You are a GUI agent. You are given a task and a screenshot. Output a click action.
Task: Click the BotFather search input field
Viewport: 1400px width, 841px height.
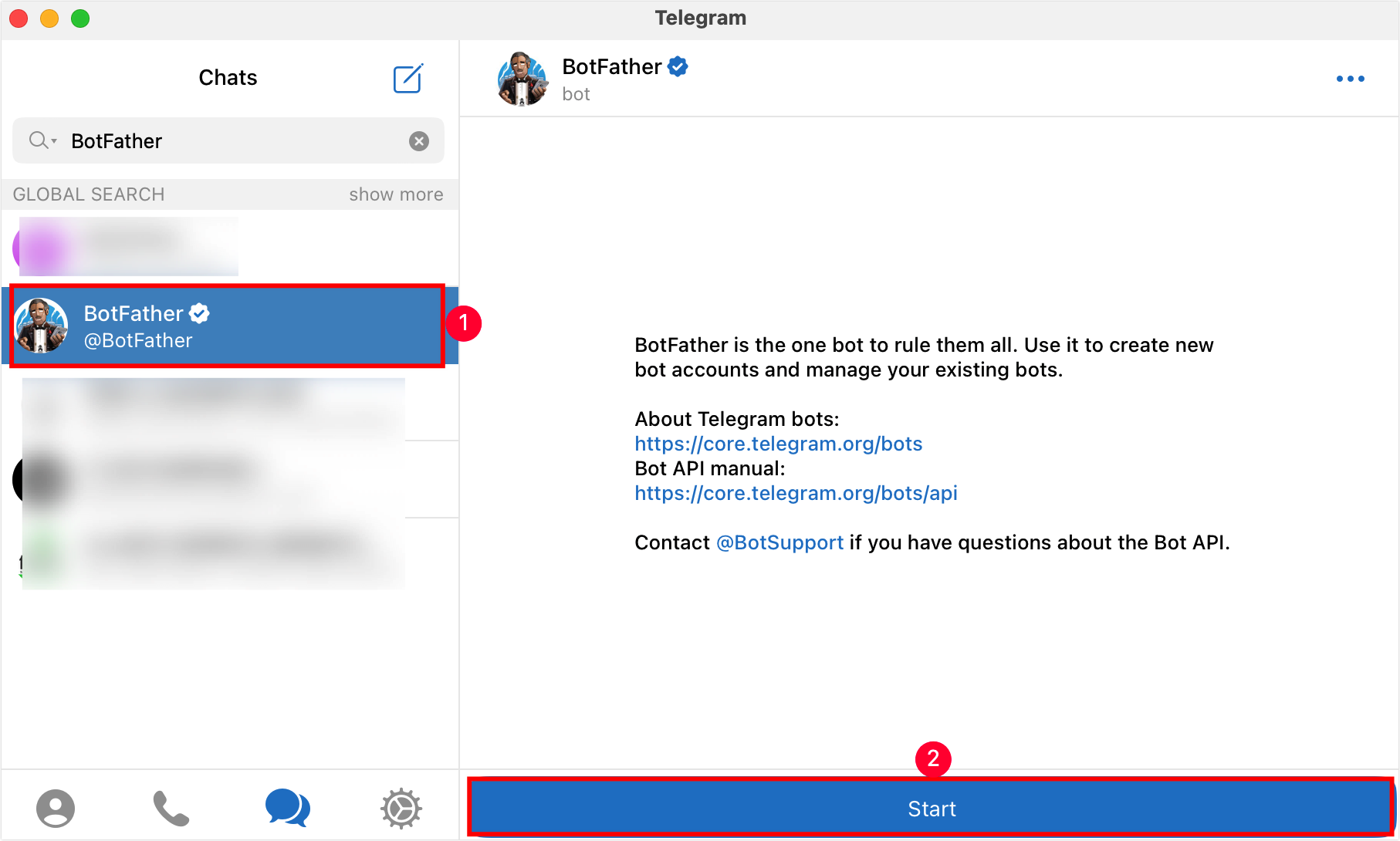pos(228,140)
